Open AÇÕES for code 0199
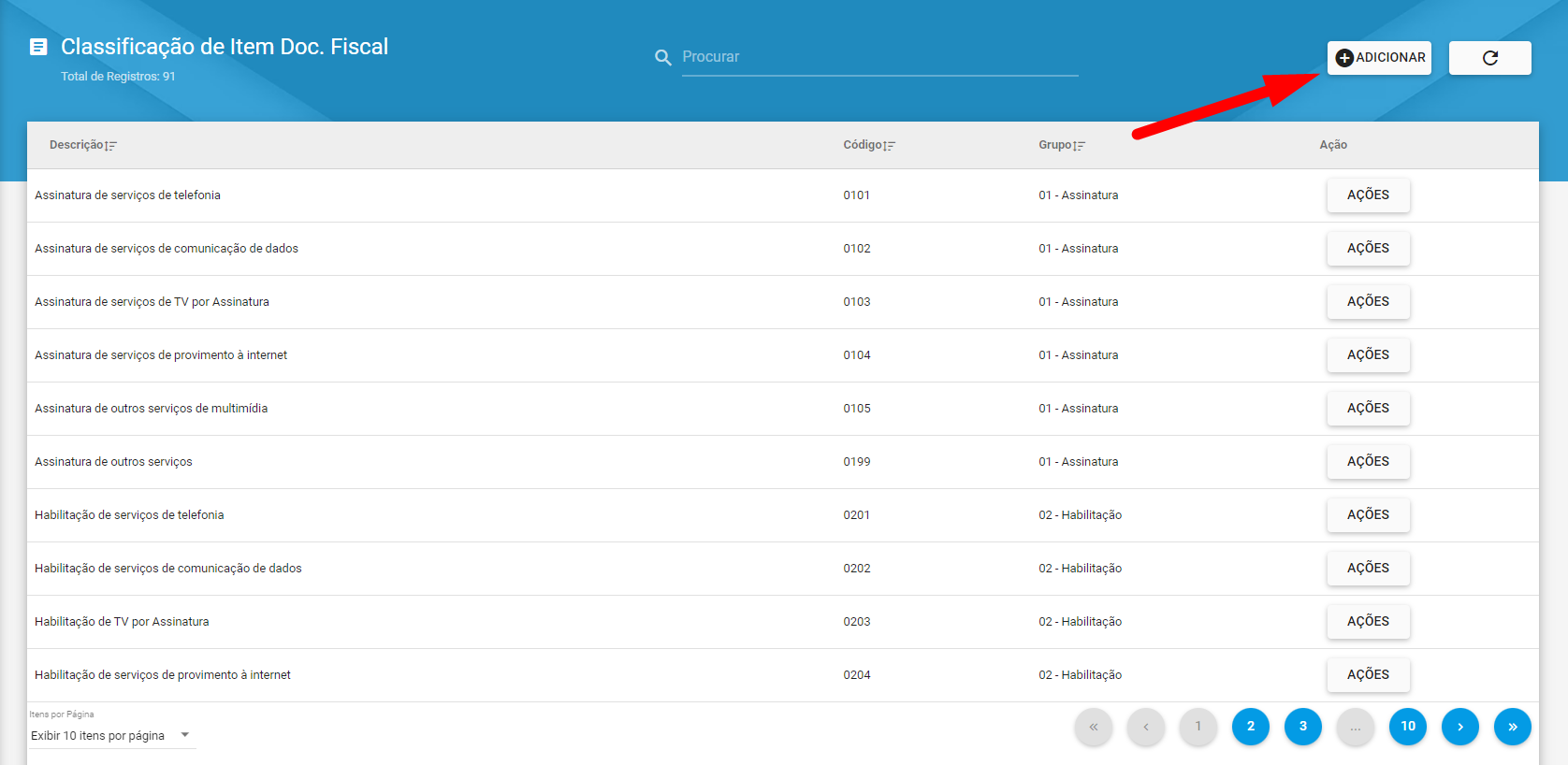Viewport: 1568px width, 765px height. 1368,462
